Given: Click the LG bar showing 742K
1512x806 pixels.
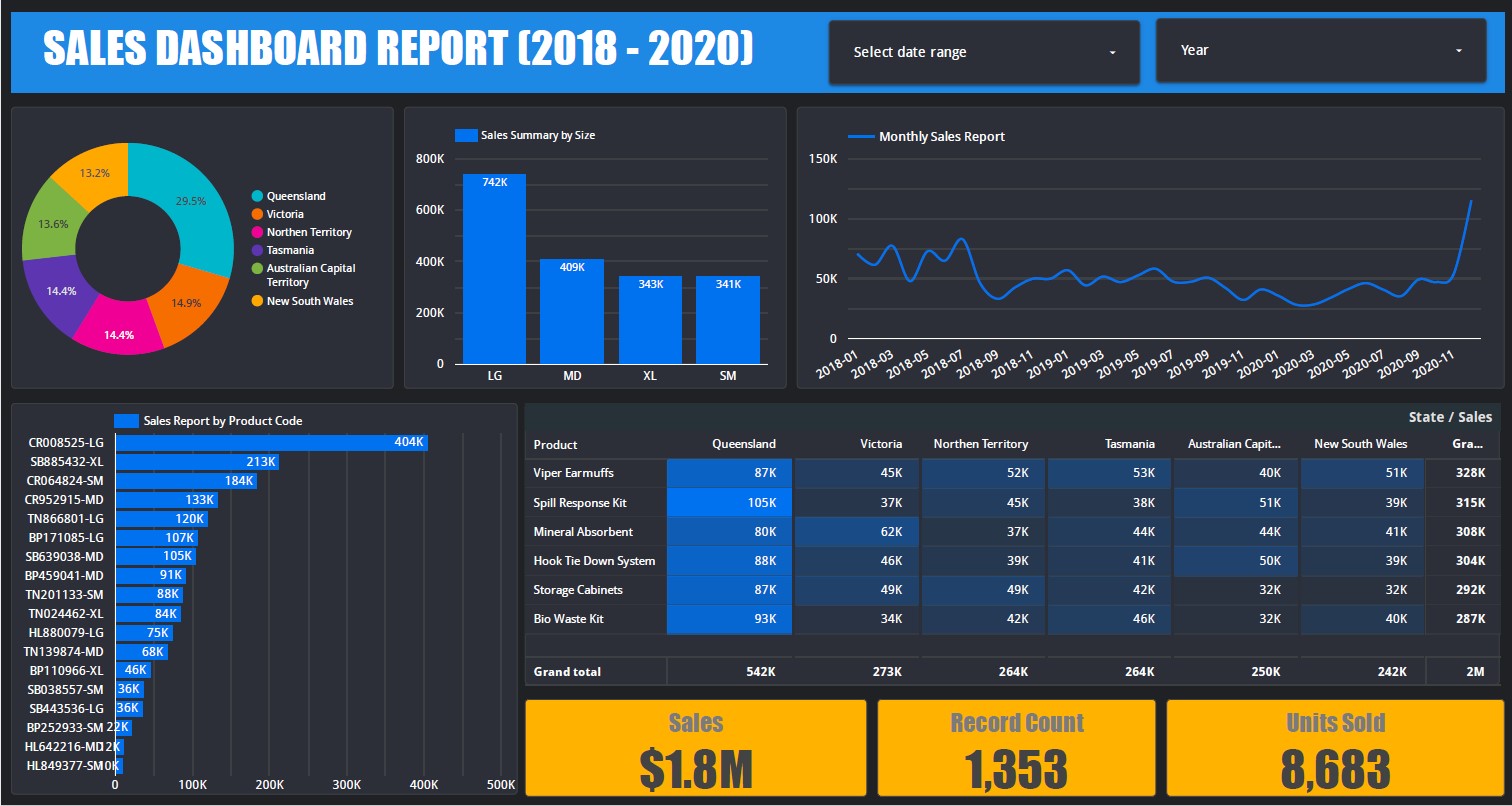Looking at the screenshot, I should click(x=494, y=269).
